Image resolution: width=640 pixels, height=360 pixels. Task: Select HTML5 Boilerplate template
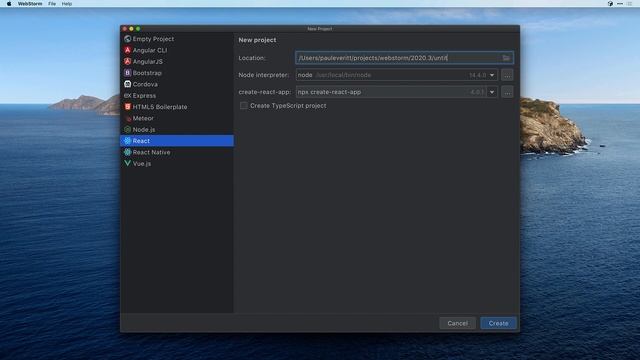[177, 107]
